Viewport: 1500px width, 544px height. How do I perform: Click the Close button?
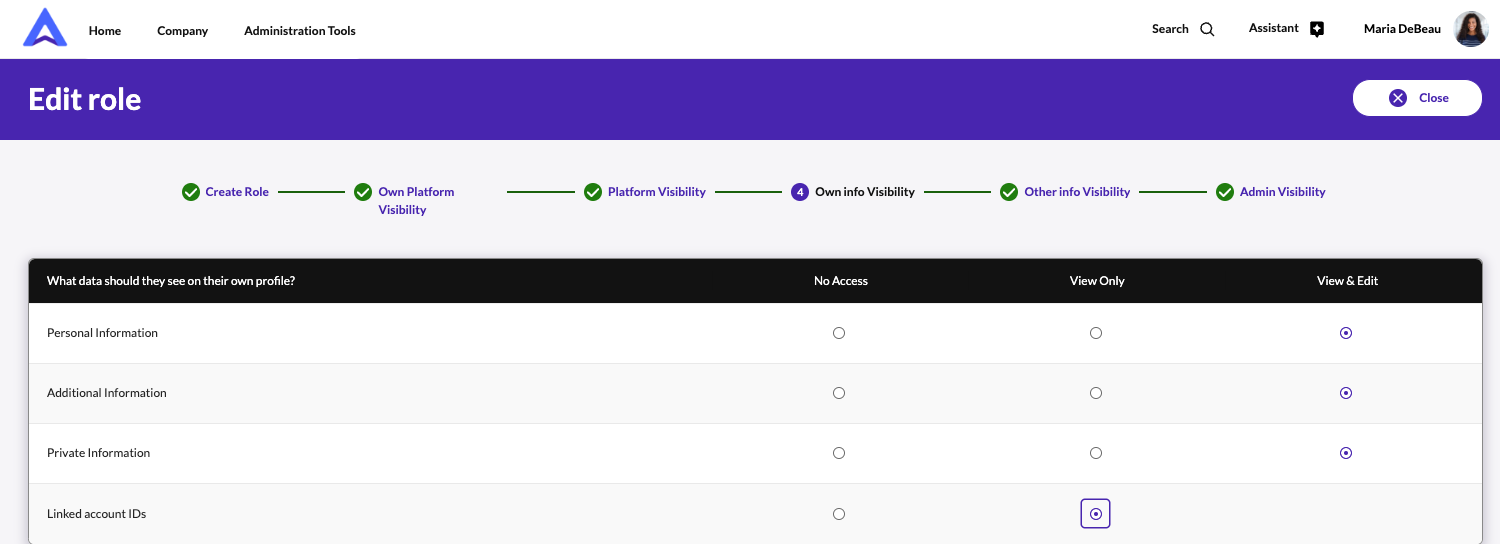1417,98
